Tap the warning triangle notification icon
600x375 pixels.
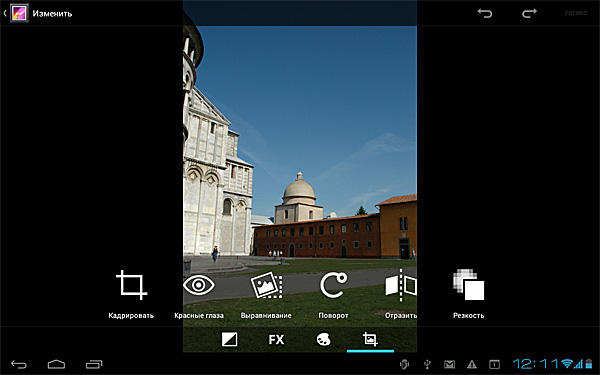click(x=472, y=365)
